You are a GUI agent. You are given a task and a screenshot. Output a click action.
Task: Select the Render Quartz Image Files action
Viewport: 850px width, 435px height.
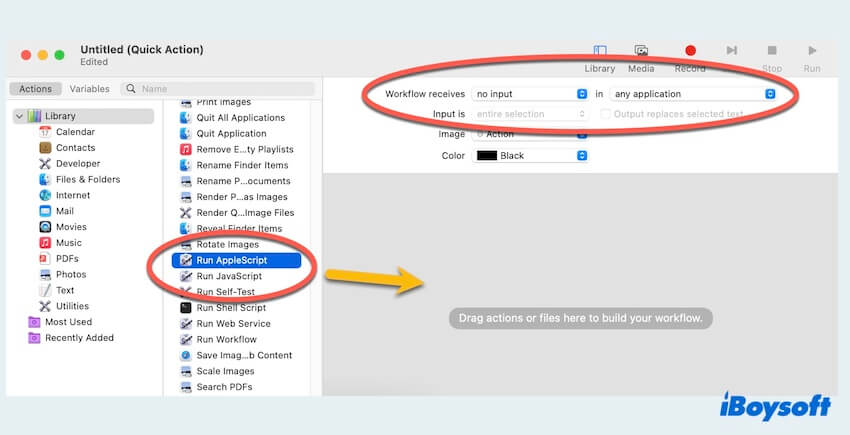[x=236, y=213]
